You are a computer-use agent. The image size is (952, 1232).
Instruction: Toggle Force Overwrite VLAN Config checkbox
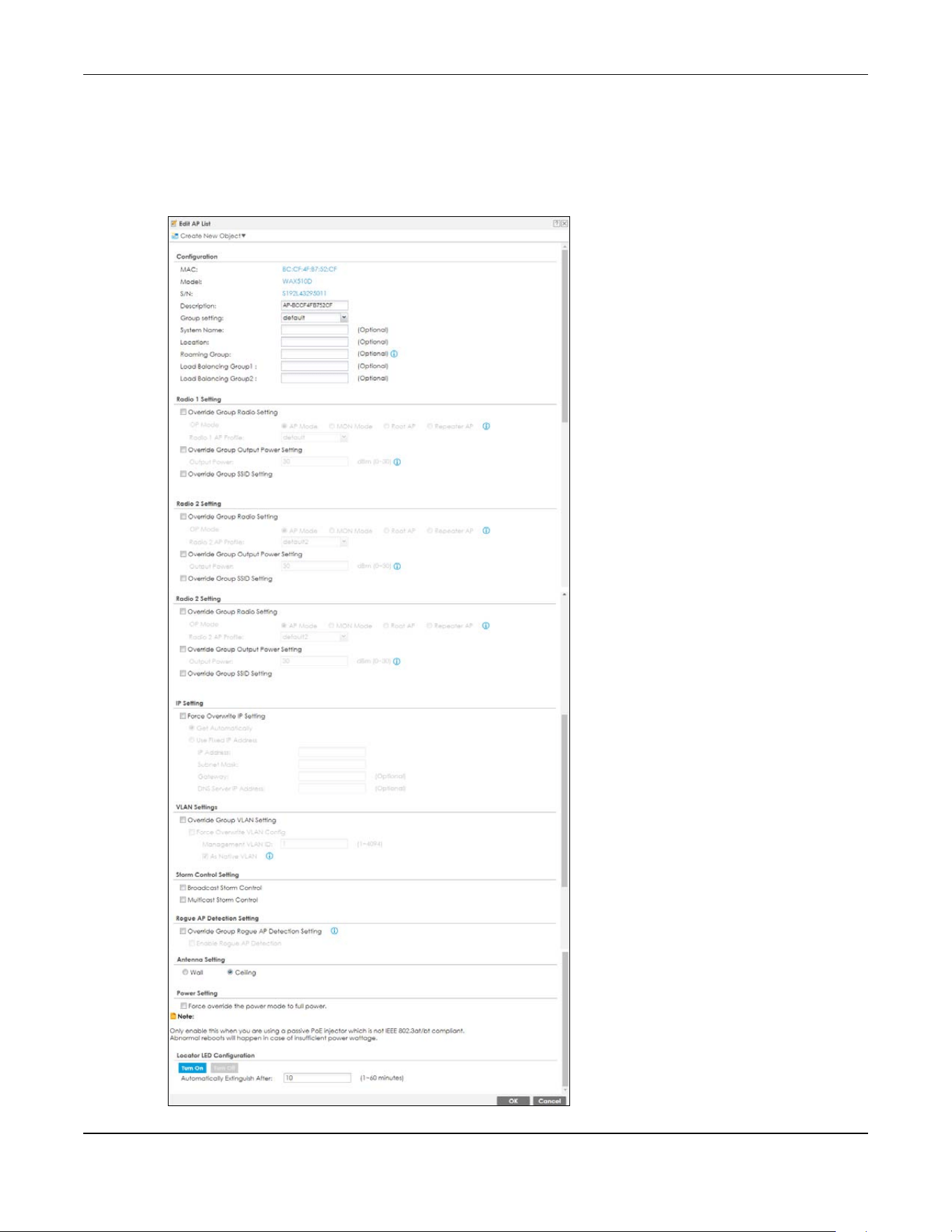click(192, 833)
